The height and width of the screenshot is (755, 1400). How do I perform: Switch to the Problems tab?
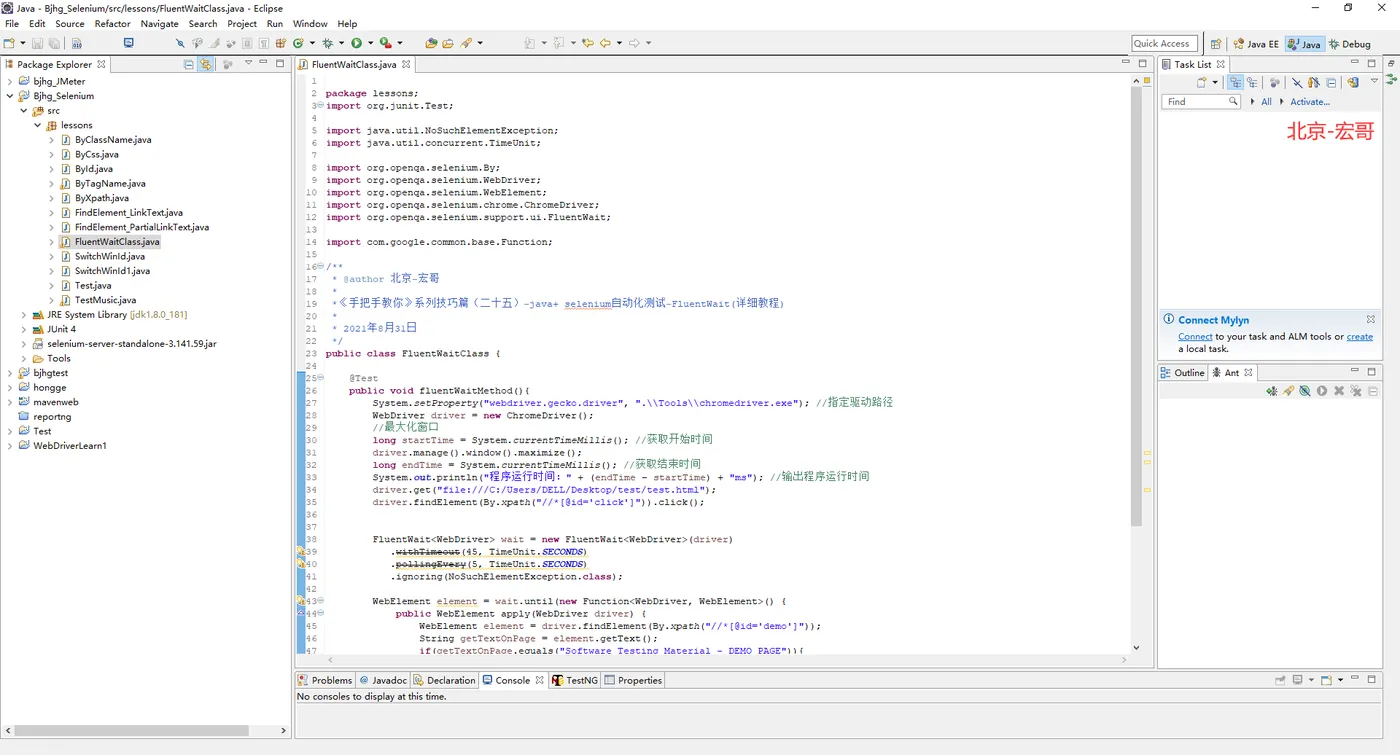tap(325, 680)
